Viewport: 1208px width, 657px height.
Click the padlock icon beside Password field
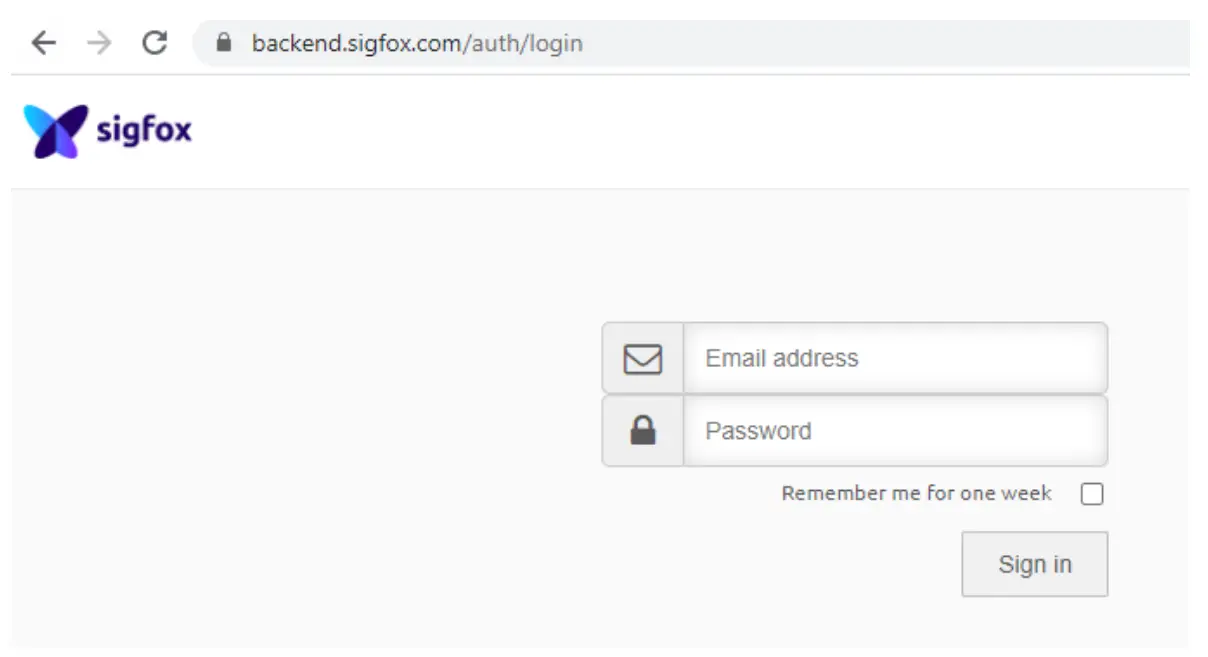point(643,431)
